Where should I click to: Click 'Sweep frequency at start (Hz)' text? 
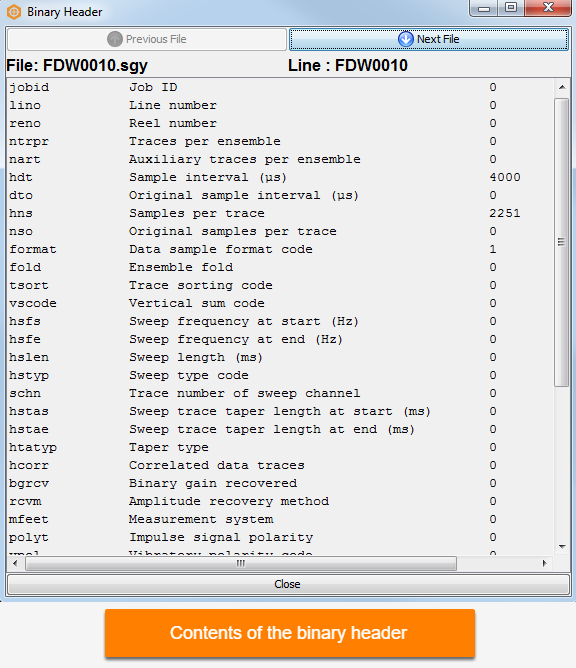pos(244,321)
